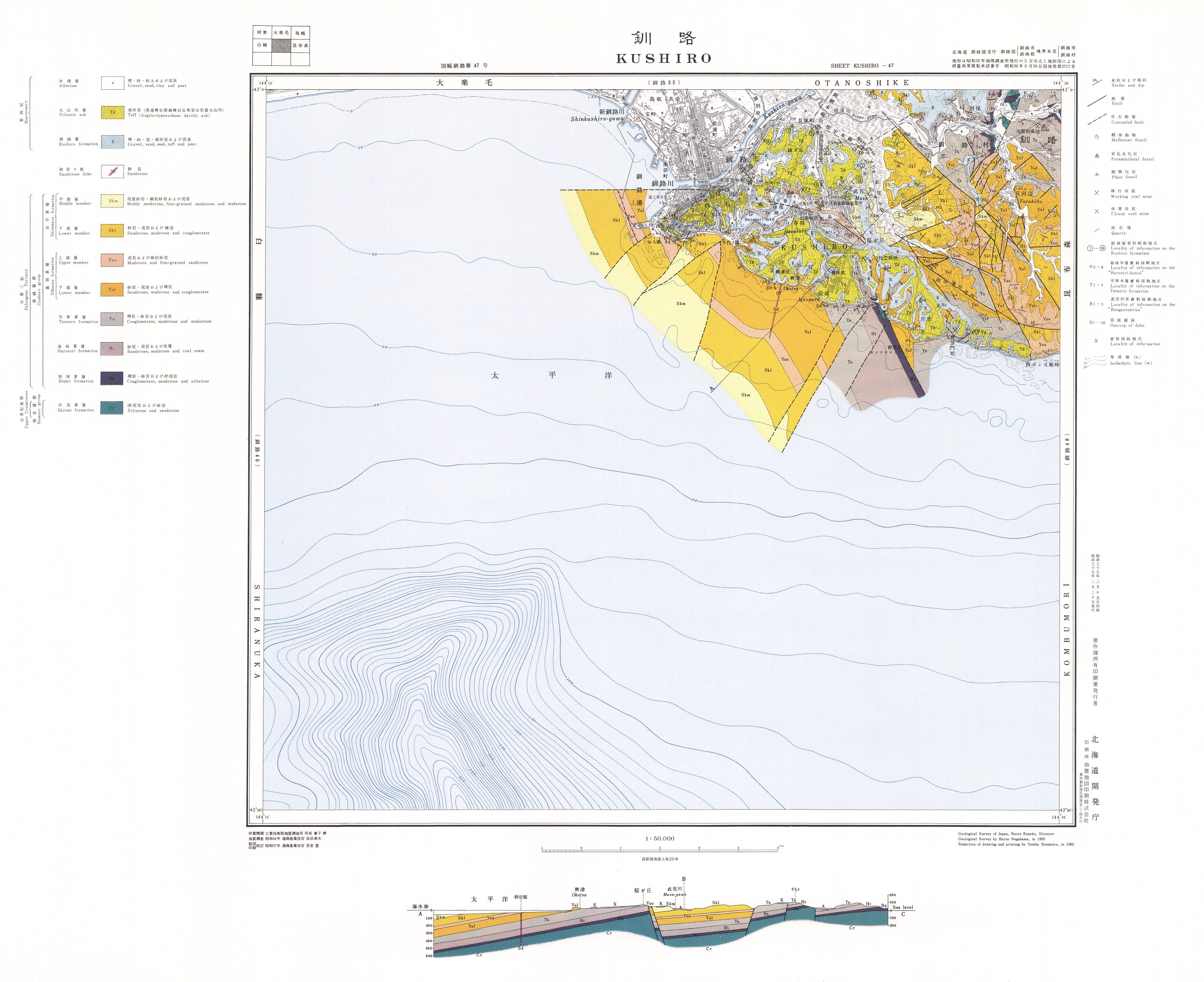This screenshot has width=1204, height=982.
Task: Click the Isobathyic line legend symbol
Action: 1096,361
